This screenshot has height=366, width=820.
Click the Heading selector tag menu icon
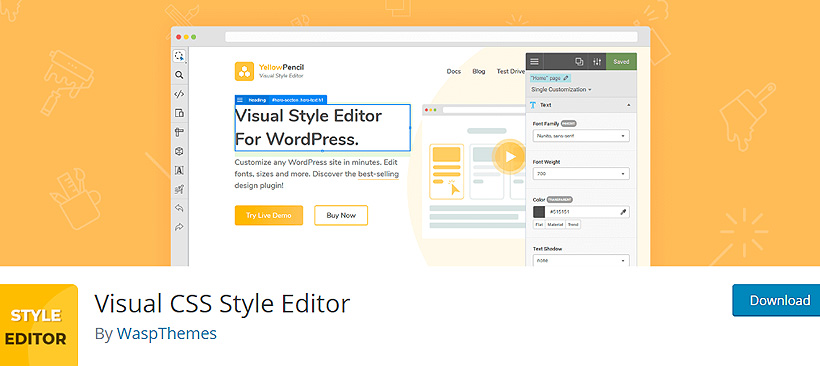click(240, 100)
